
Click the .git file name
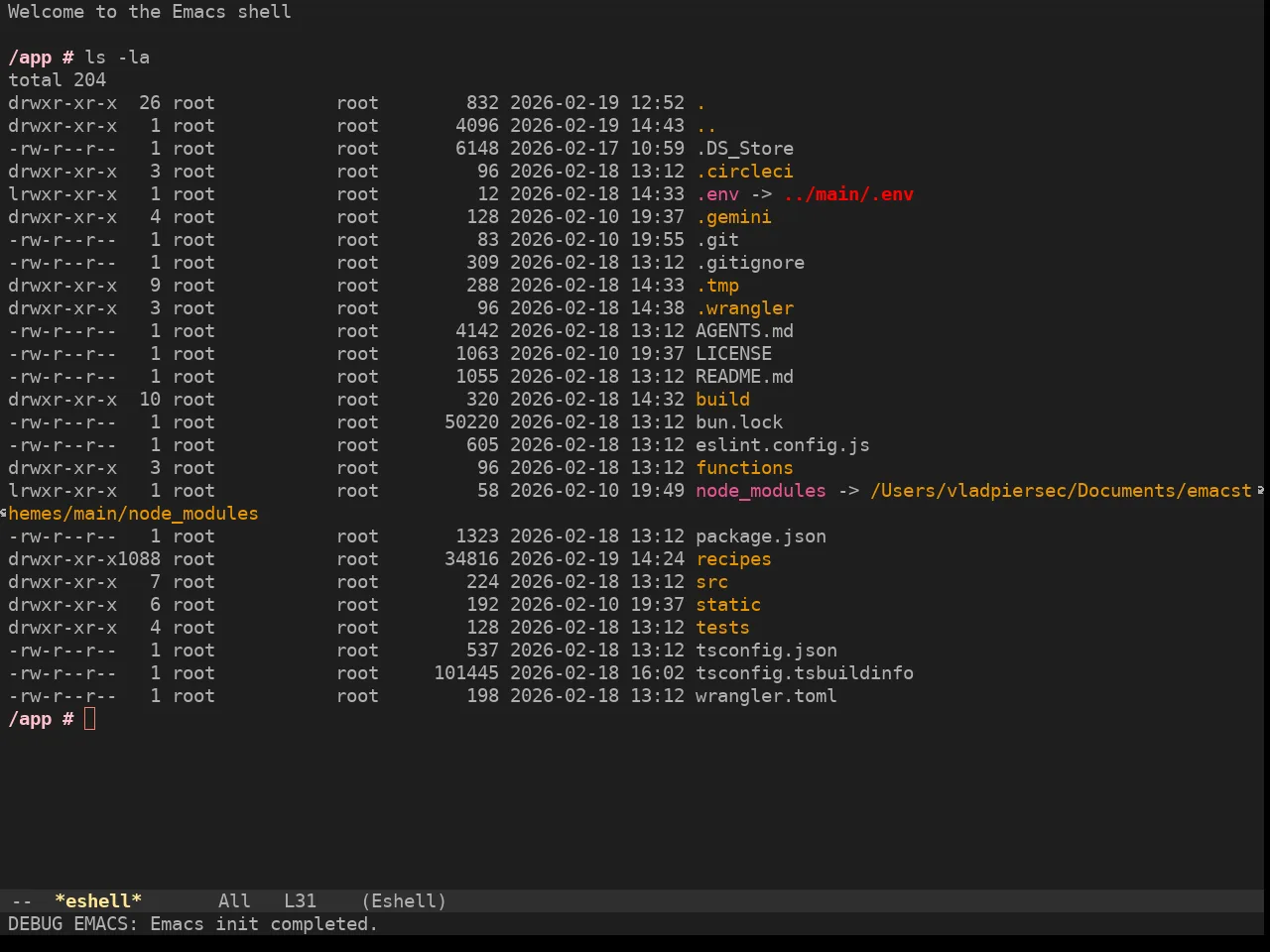coord(717,240)
